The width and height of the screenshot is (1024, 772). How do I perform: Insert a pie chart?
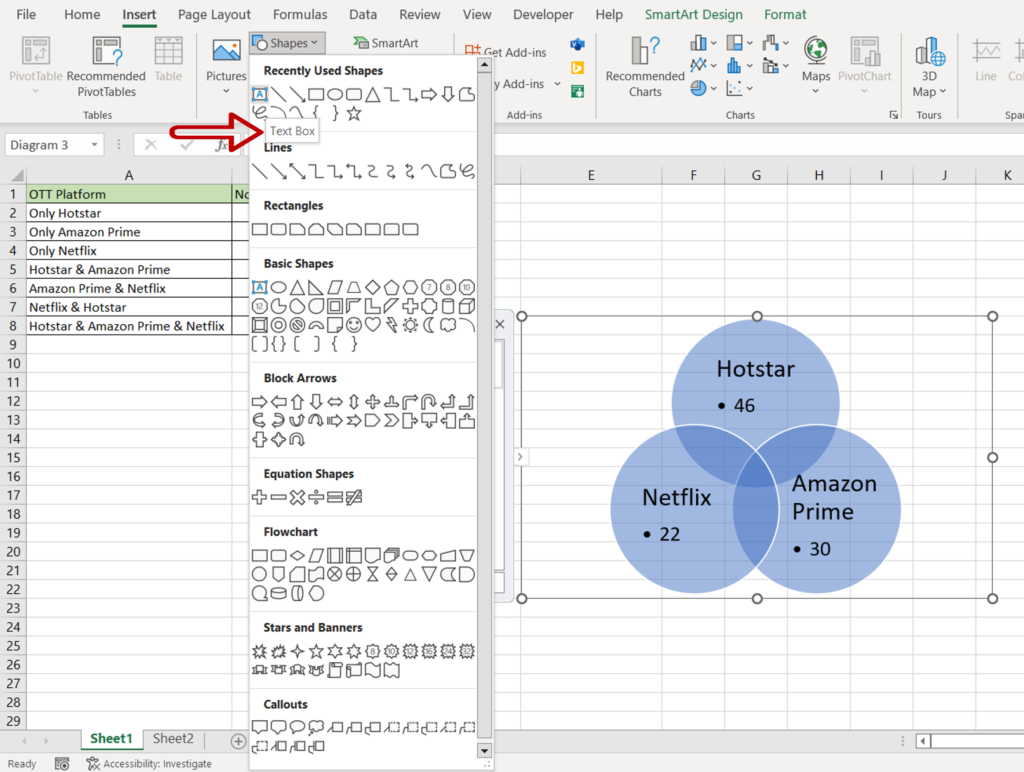tap(698, 88)
